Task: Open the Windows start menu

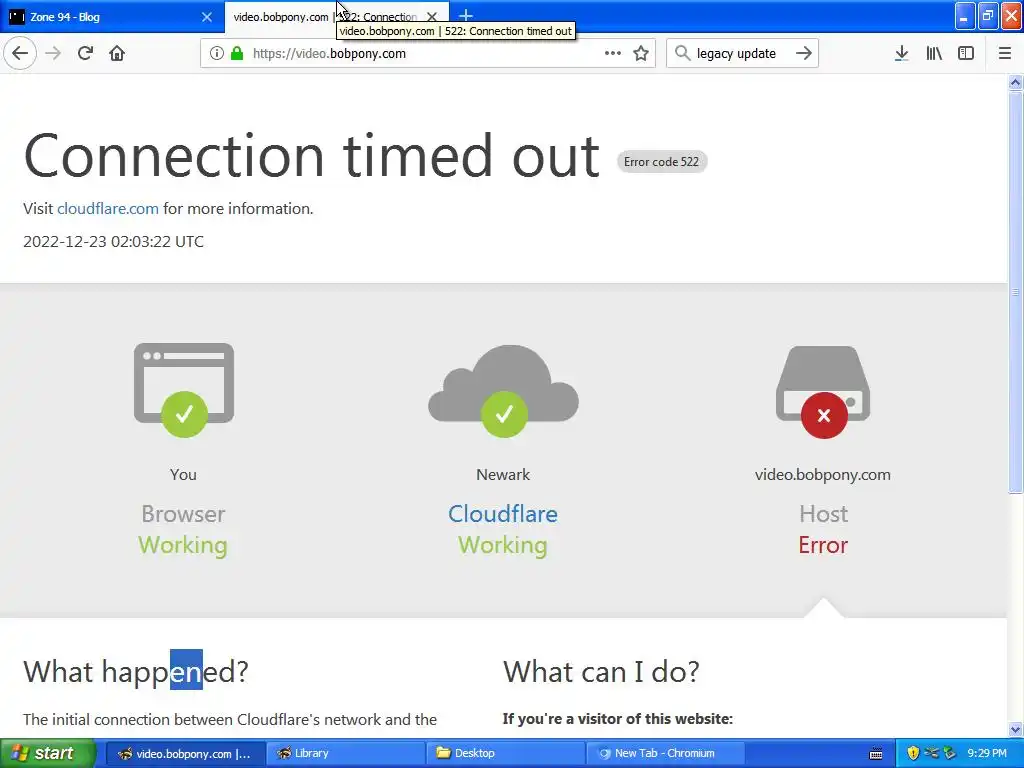Action: click(47, 753)
